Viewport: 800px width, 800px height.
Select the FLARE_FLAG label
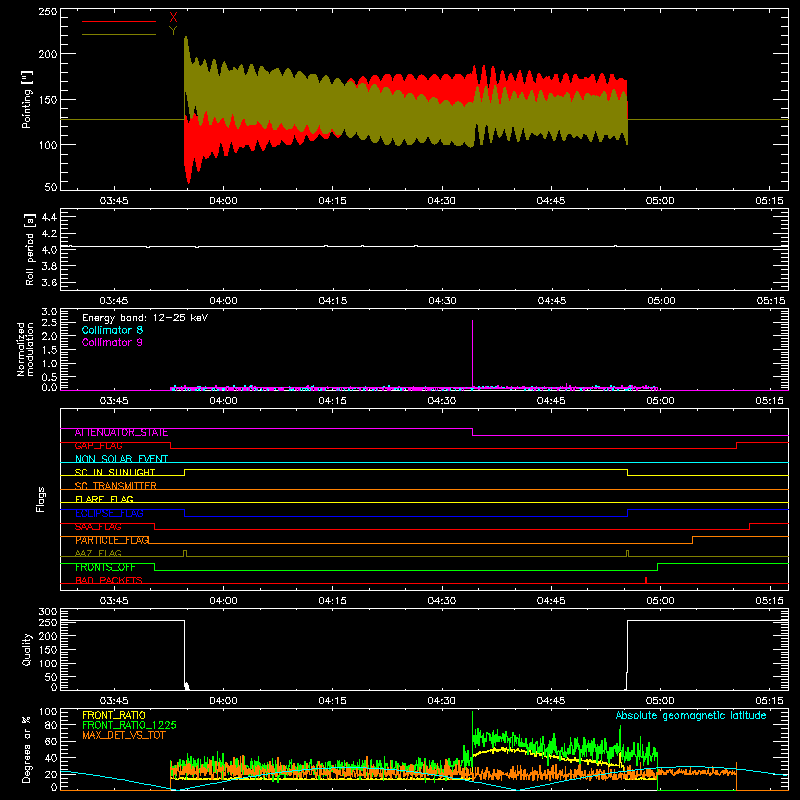(x=104, y=499)
